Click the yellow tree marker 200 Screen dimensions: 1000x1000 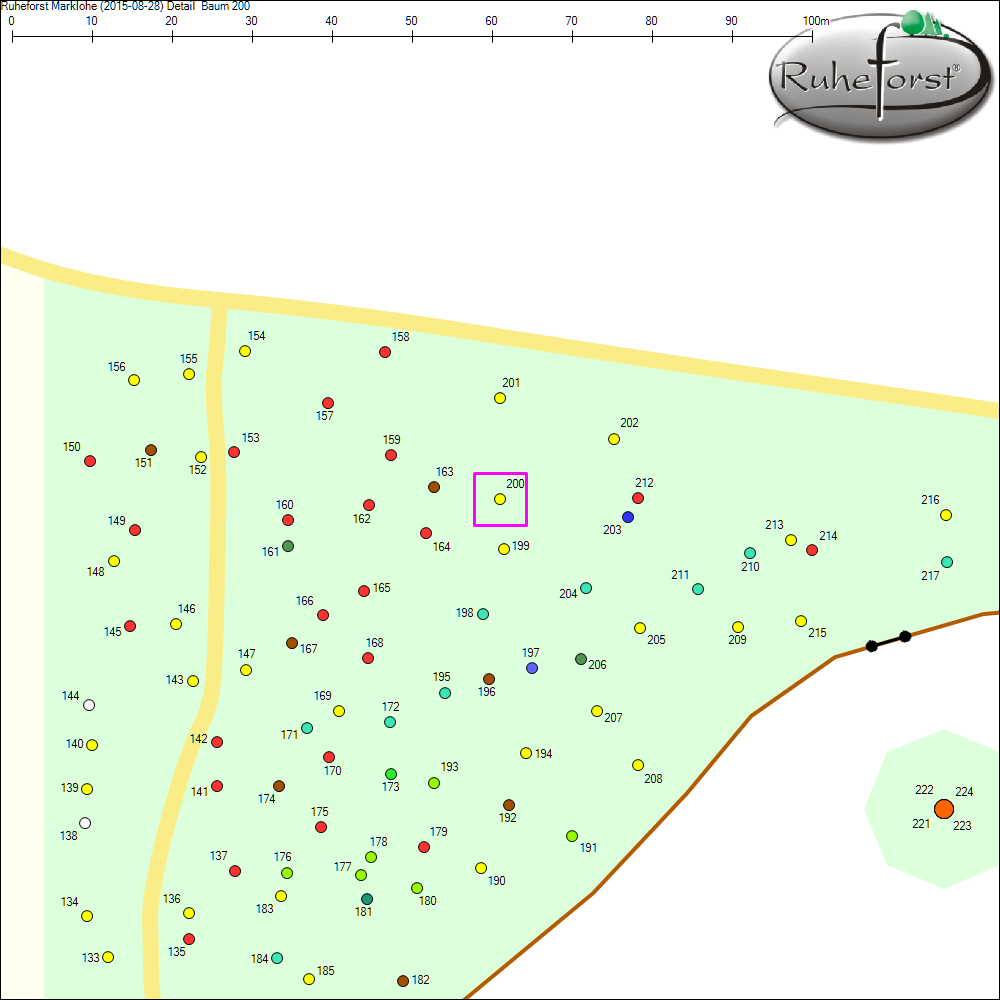click(x=500, y=499)
